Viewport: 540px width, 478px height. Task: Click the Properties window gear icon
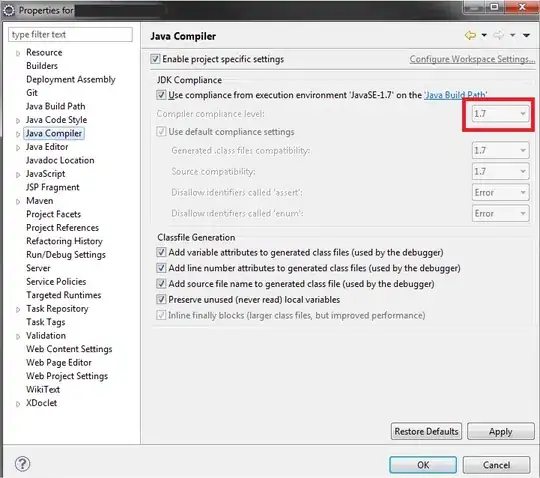(x=9, y=11)
